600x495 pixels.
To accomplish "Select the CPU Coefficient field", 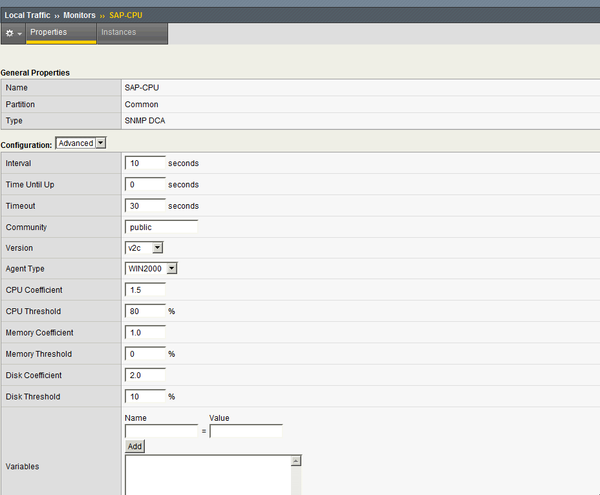I will (x=145, y=290).
